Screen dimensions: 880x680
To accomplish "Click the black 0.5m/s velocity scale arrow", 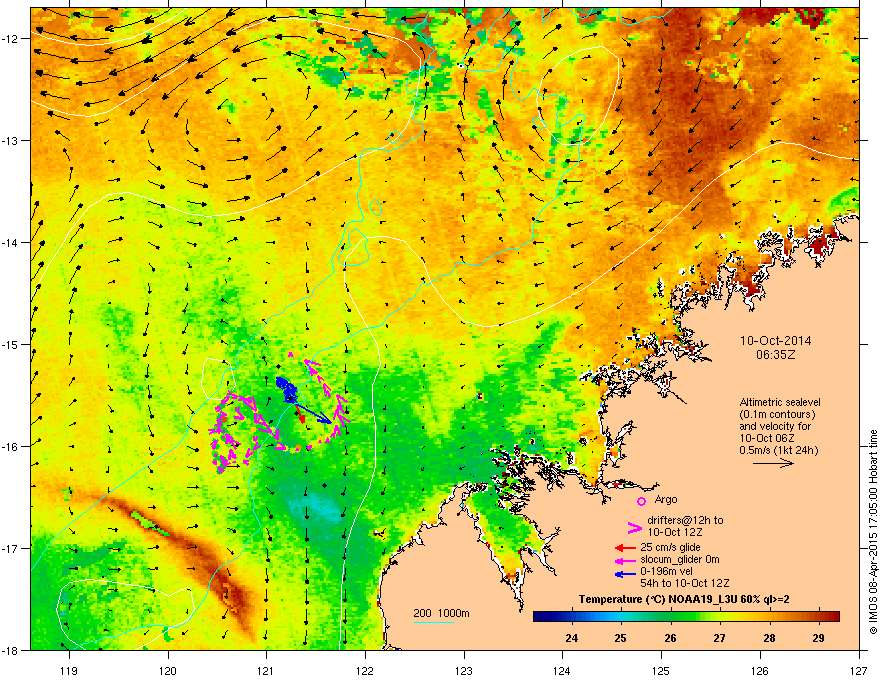I will (773, 463).
